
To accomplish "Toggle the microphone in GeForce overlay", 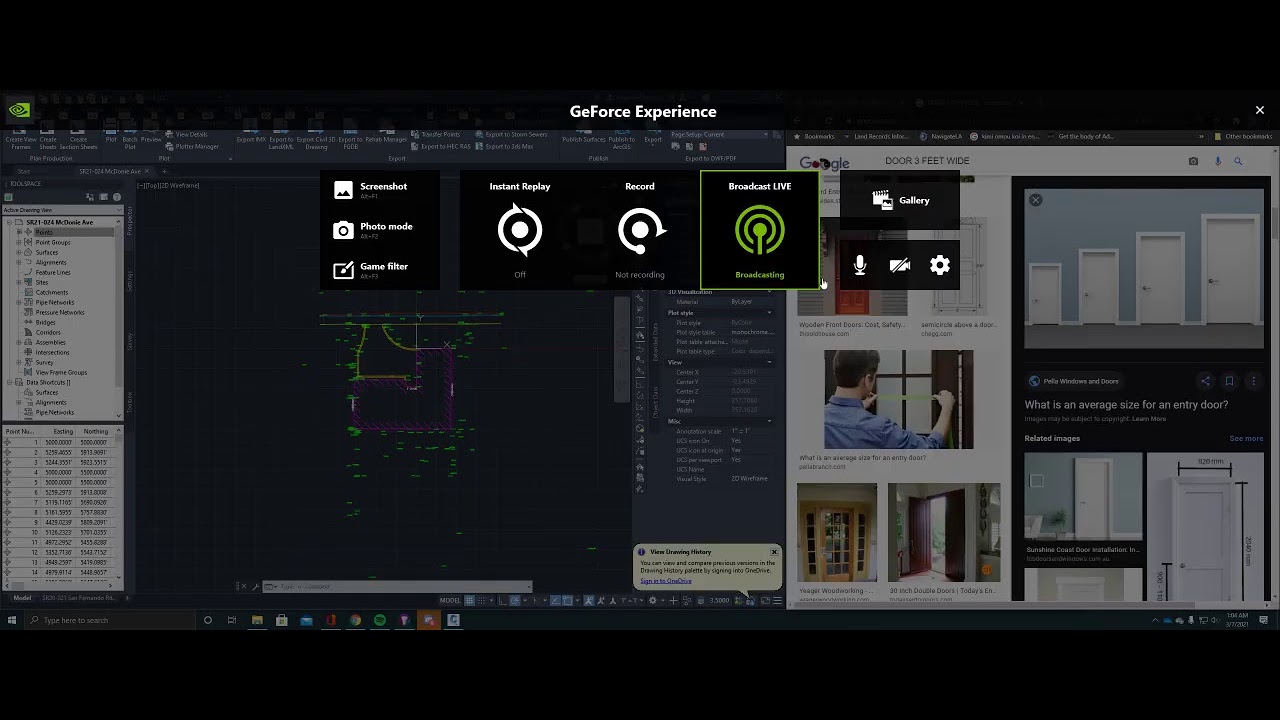I will (860, 265).
